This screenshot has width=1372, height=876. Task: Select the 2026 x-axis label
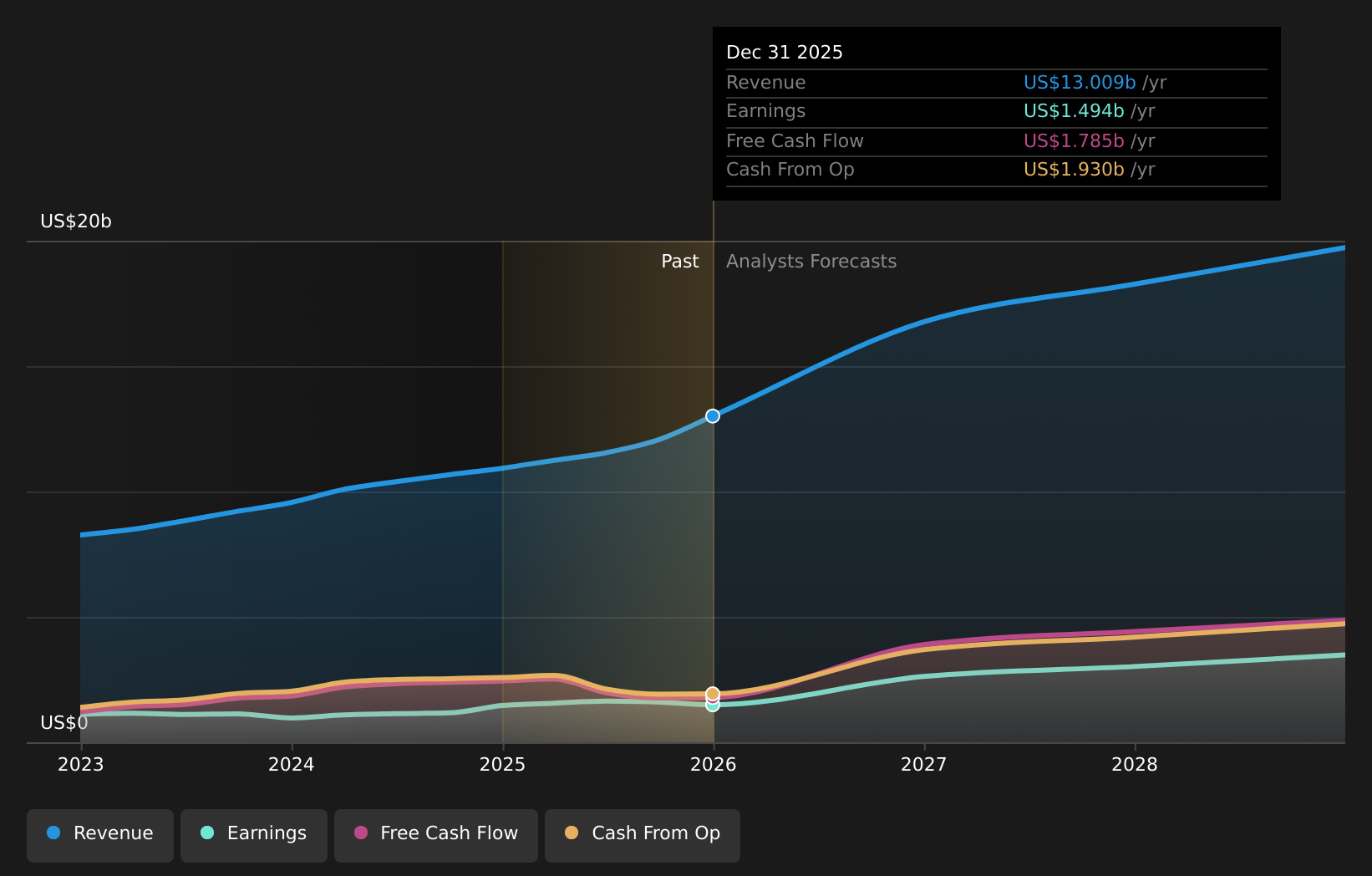(x=714, y=765)
